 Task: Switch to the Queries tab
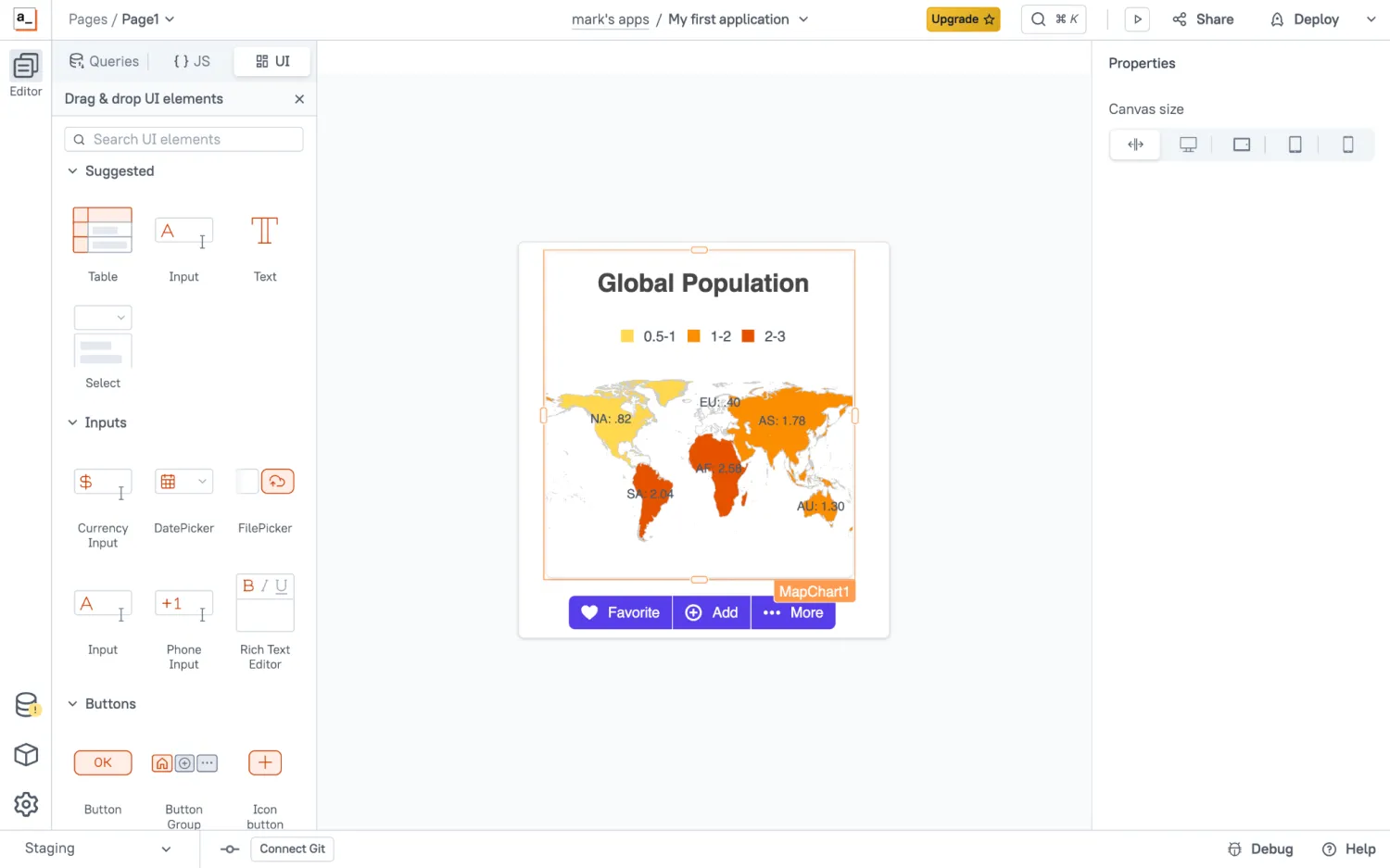point(104,61)
